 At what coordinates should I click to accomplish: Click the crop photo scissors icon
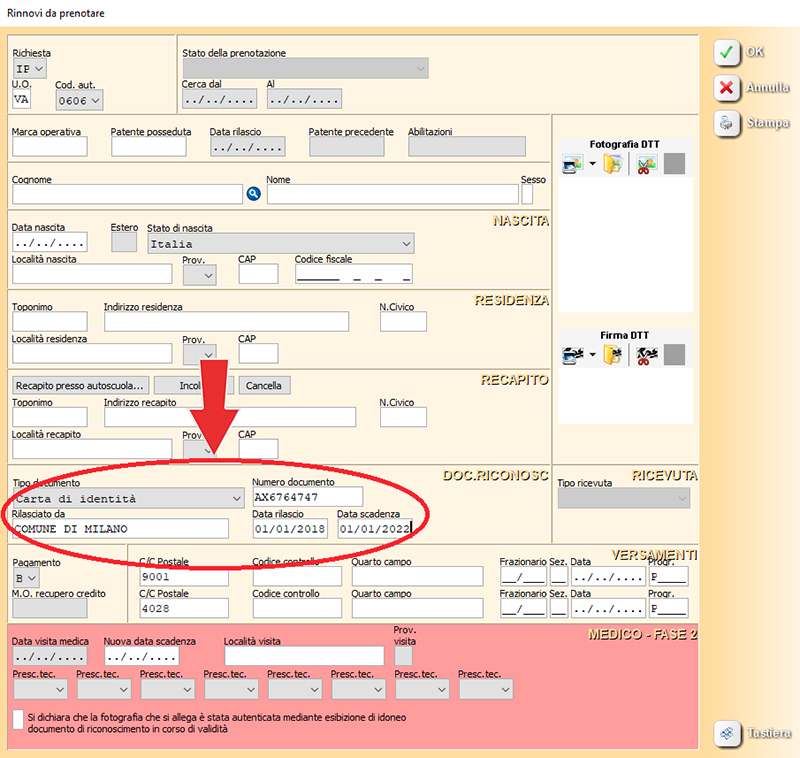point(646,165)
